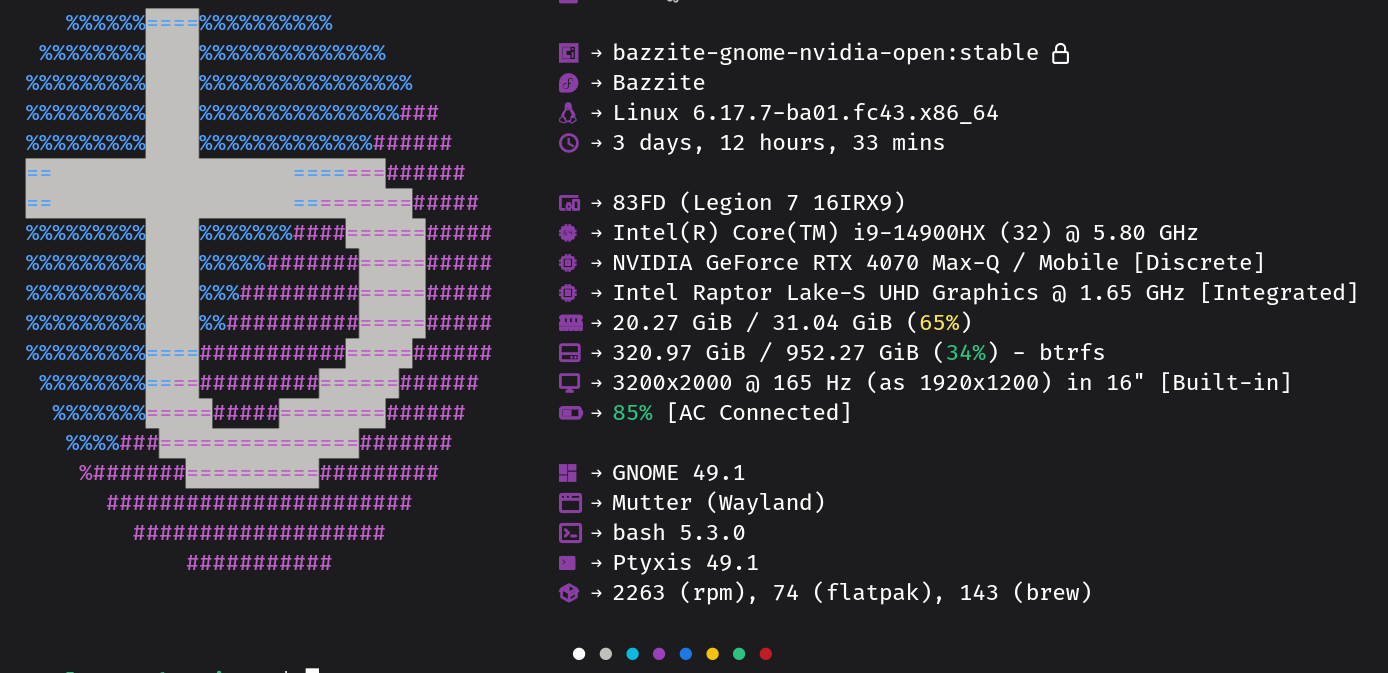Screen dimensions: 1388x673
Task: Click the gray color dot
Action: click(x=605, y=654)
